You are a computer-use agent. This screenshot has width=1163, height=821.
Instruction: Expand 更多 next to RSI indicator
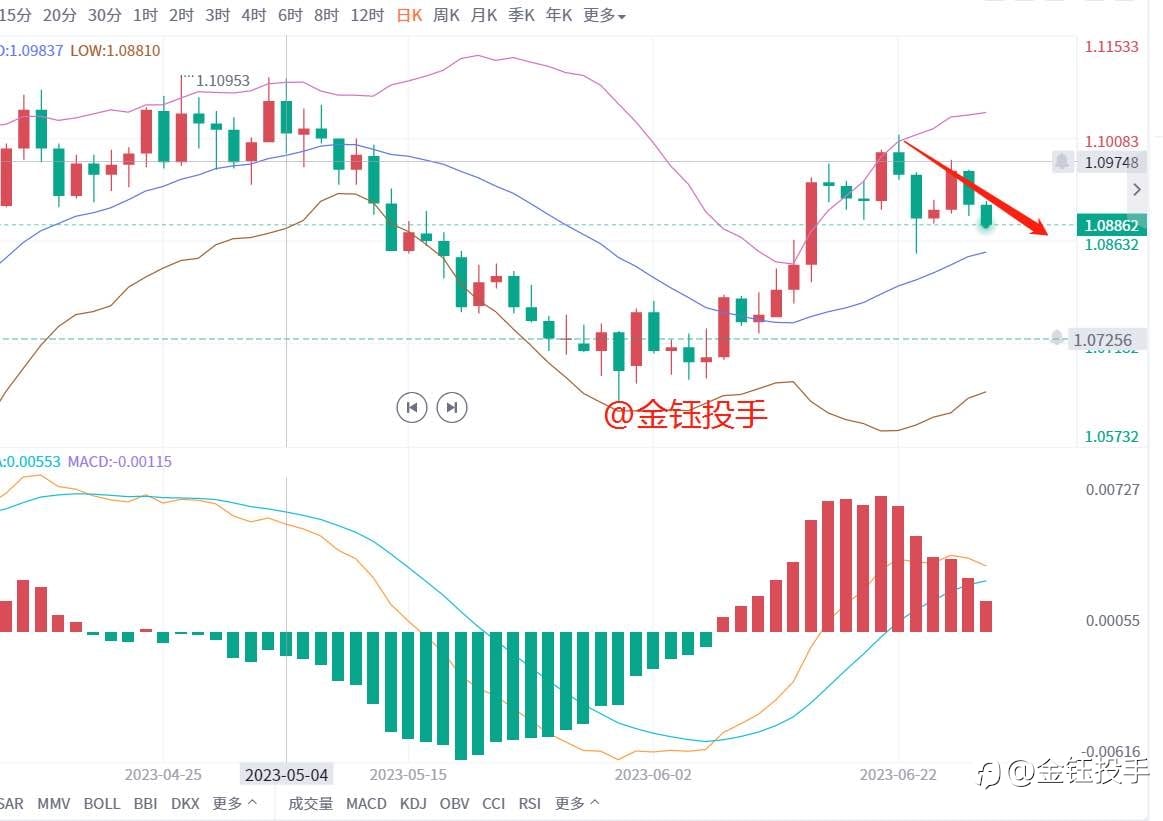[576, 803]
